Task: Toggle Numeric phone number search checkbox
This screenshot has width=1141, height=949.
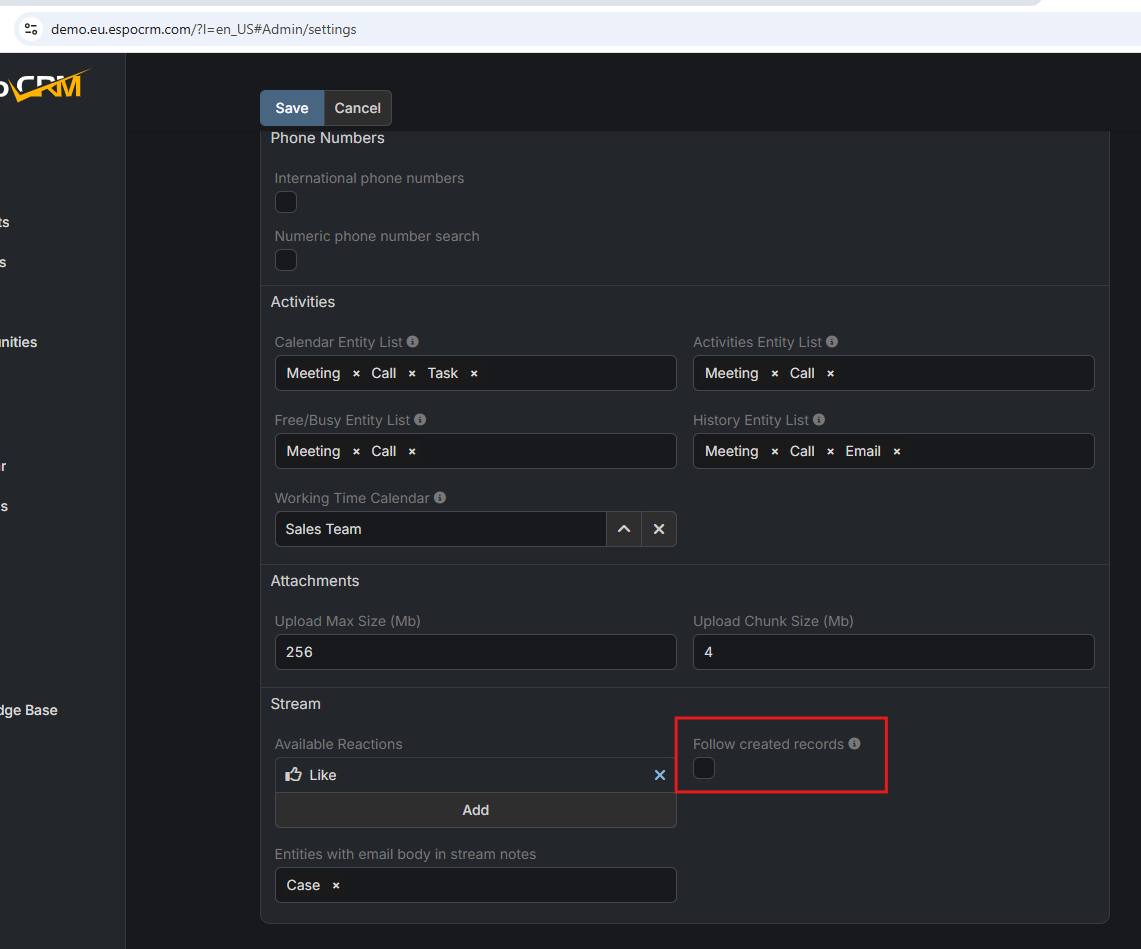Action: (286, 260)
